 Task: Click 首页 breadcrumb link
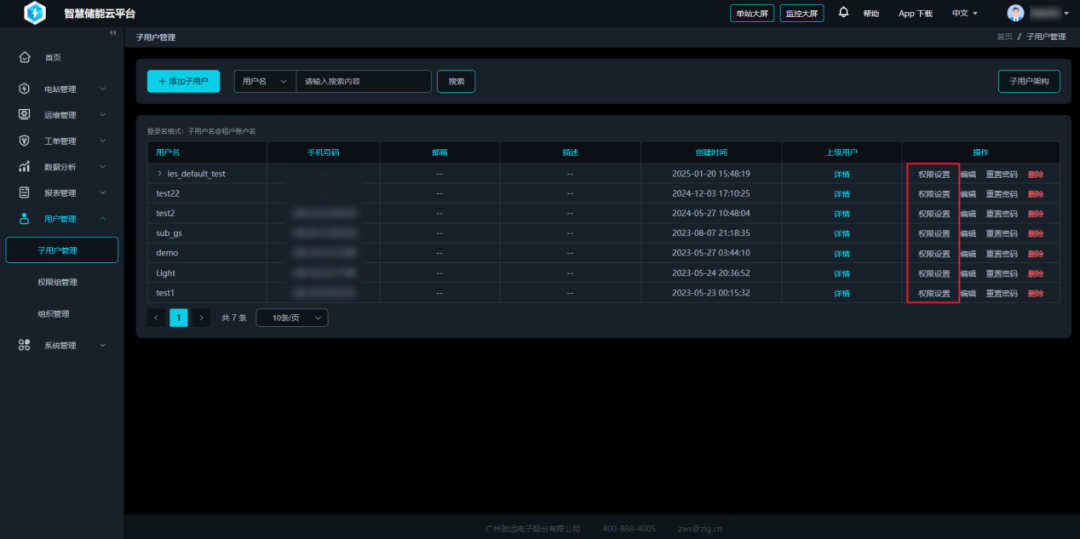[1004, 37]
